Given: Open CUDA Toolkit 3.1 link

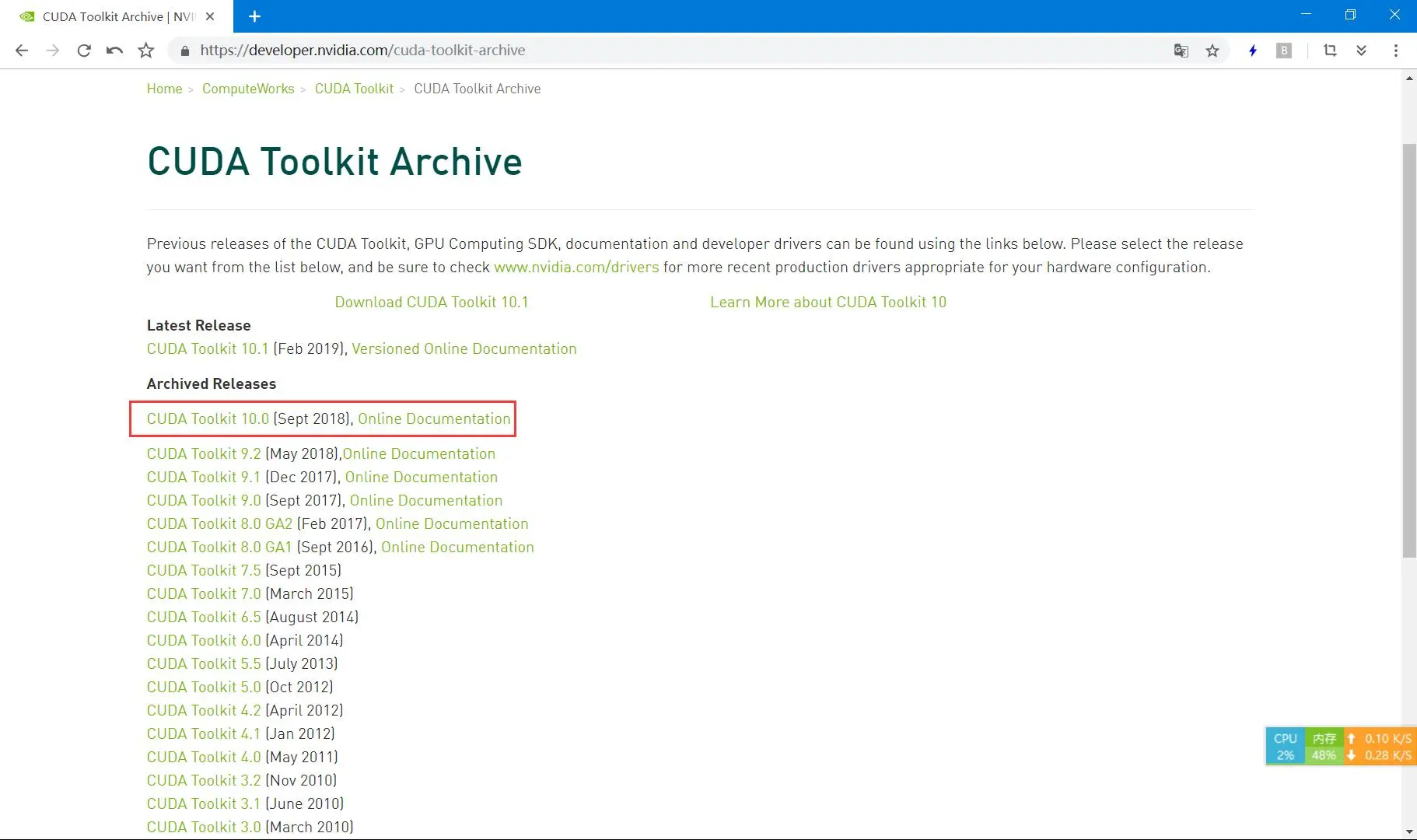Looking at the screenshot, I should 204,803.
